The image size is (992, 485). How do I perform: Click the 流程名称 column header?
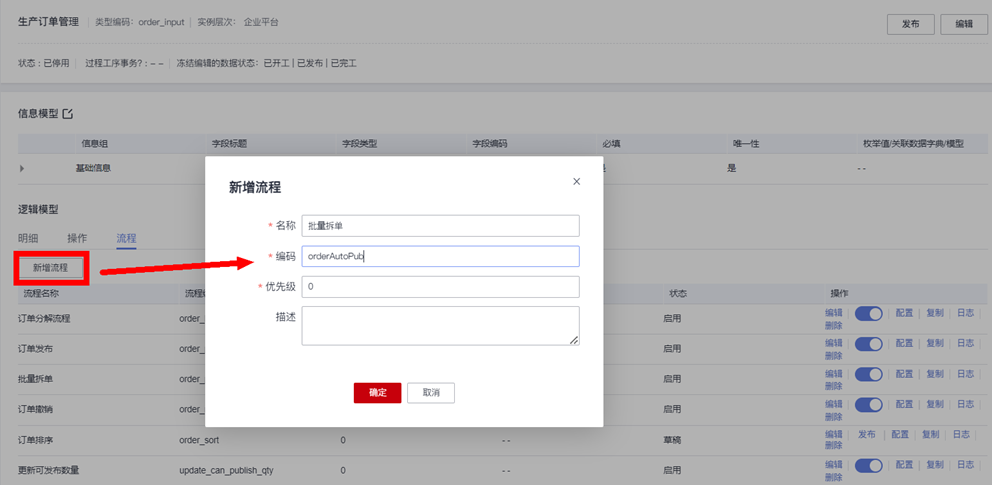coord(41,293)
